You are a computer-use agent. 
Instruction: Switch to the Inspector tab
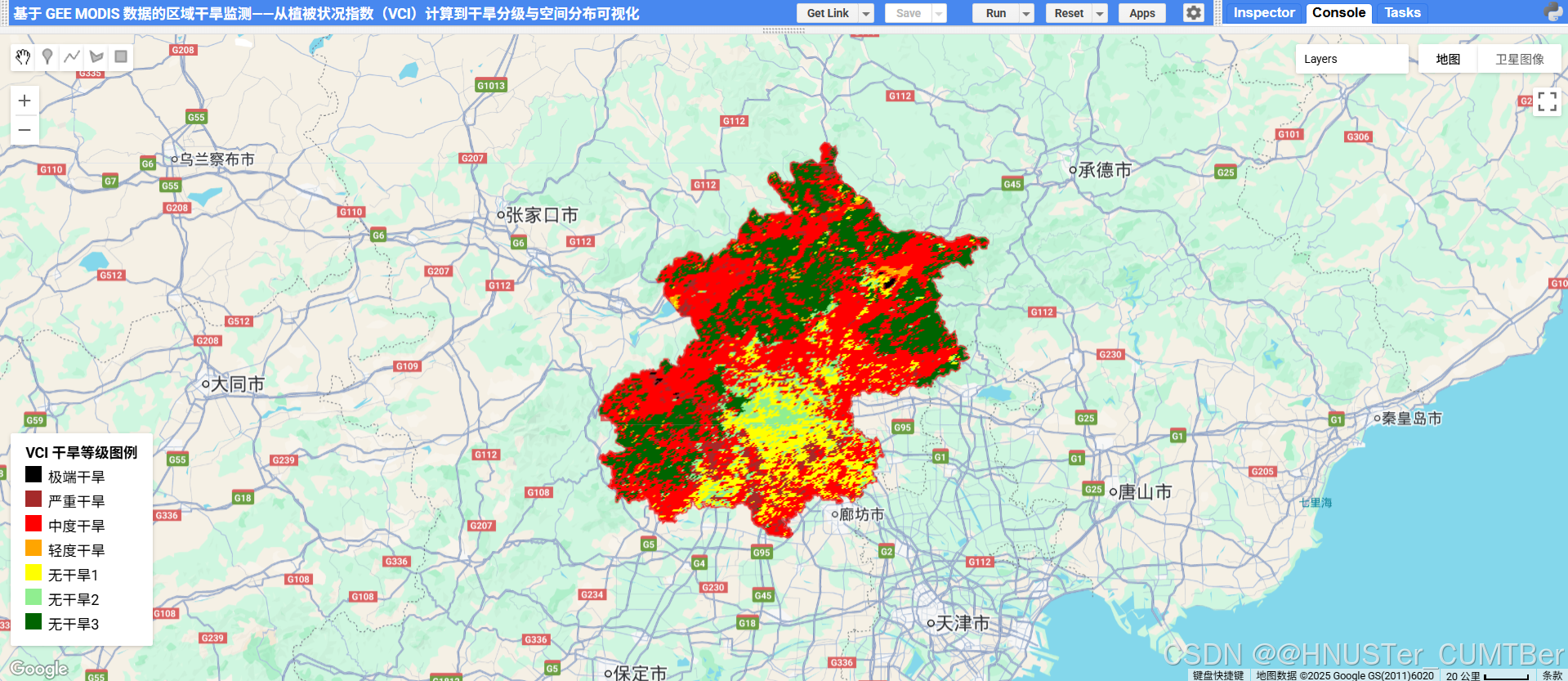point(1264,12)
